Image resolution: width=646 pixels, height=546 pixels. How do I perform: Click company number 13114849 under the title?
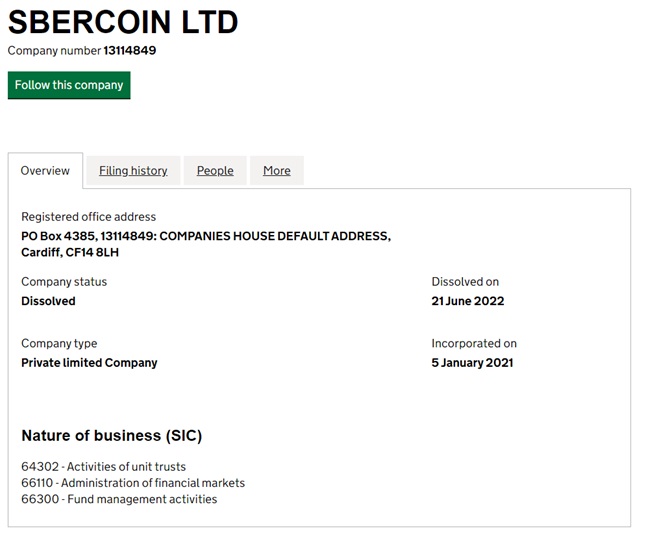(x=129, y=51)
